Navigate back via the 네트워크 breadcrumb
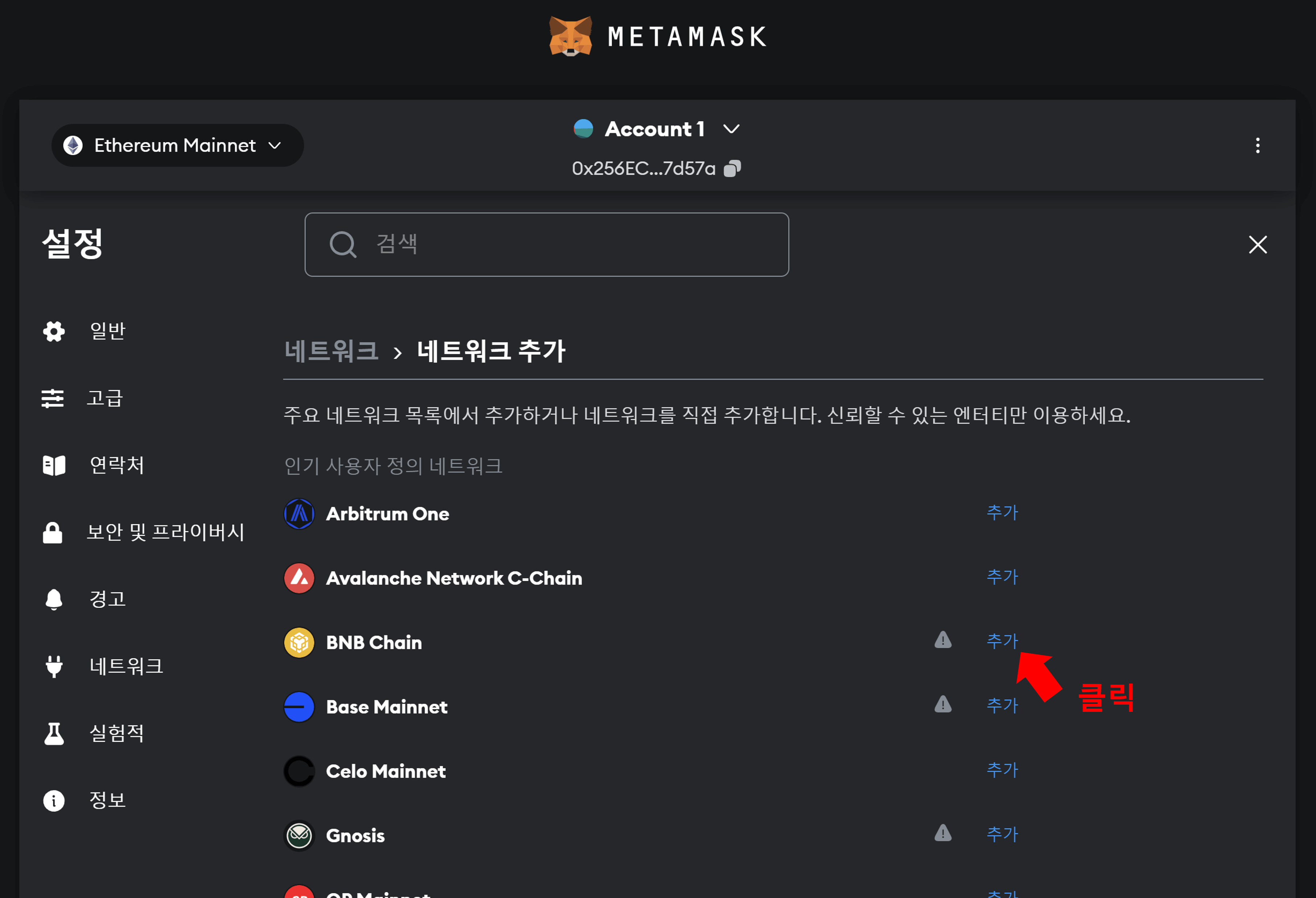 331,351
